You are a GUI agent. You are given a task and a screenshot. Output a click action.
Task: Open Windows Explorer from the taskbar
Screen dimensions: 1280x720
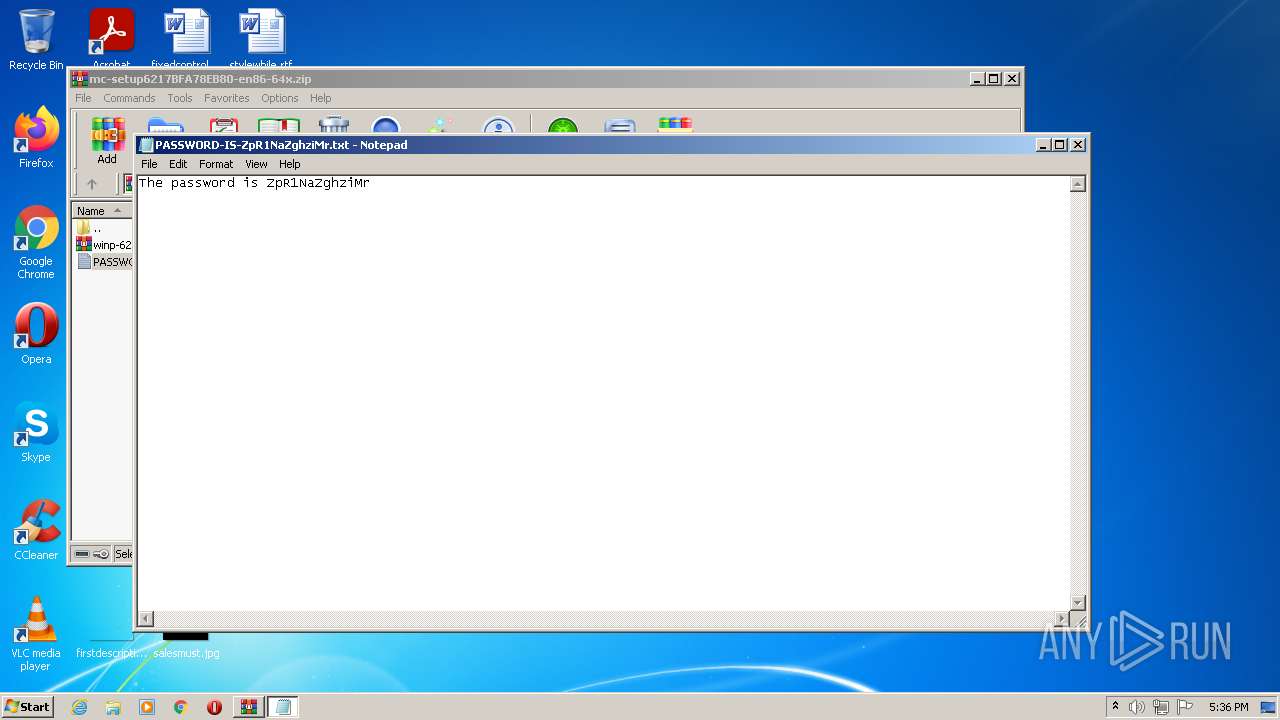tap(113, 707)
